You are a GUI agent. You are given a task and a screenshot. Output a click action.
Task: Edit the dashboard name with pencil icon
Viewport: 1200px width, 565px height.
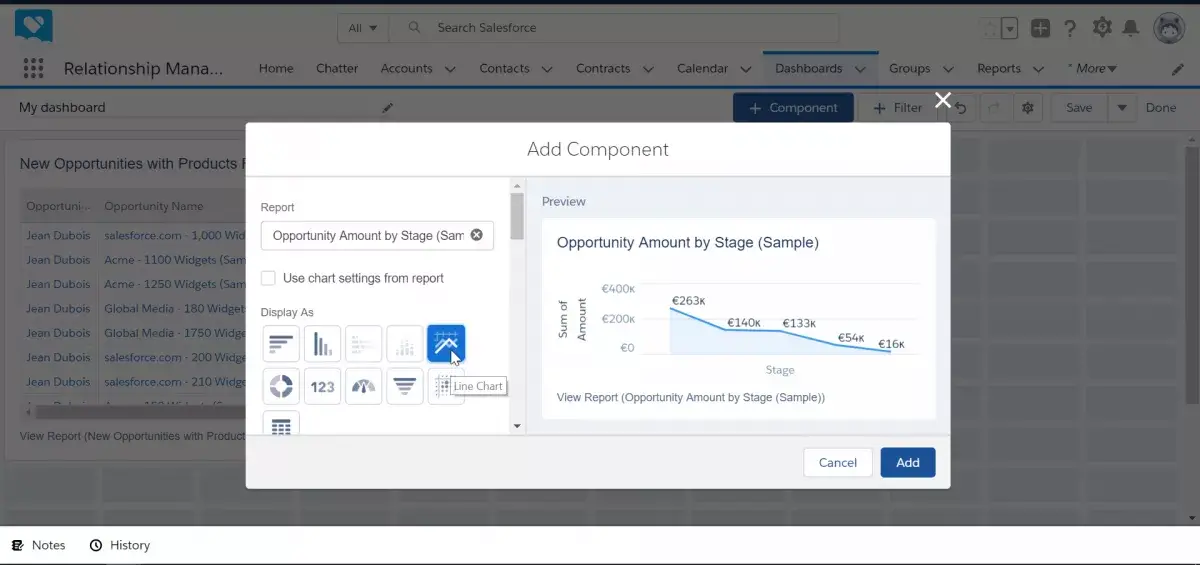[387, 108]
